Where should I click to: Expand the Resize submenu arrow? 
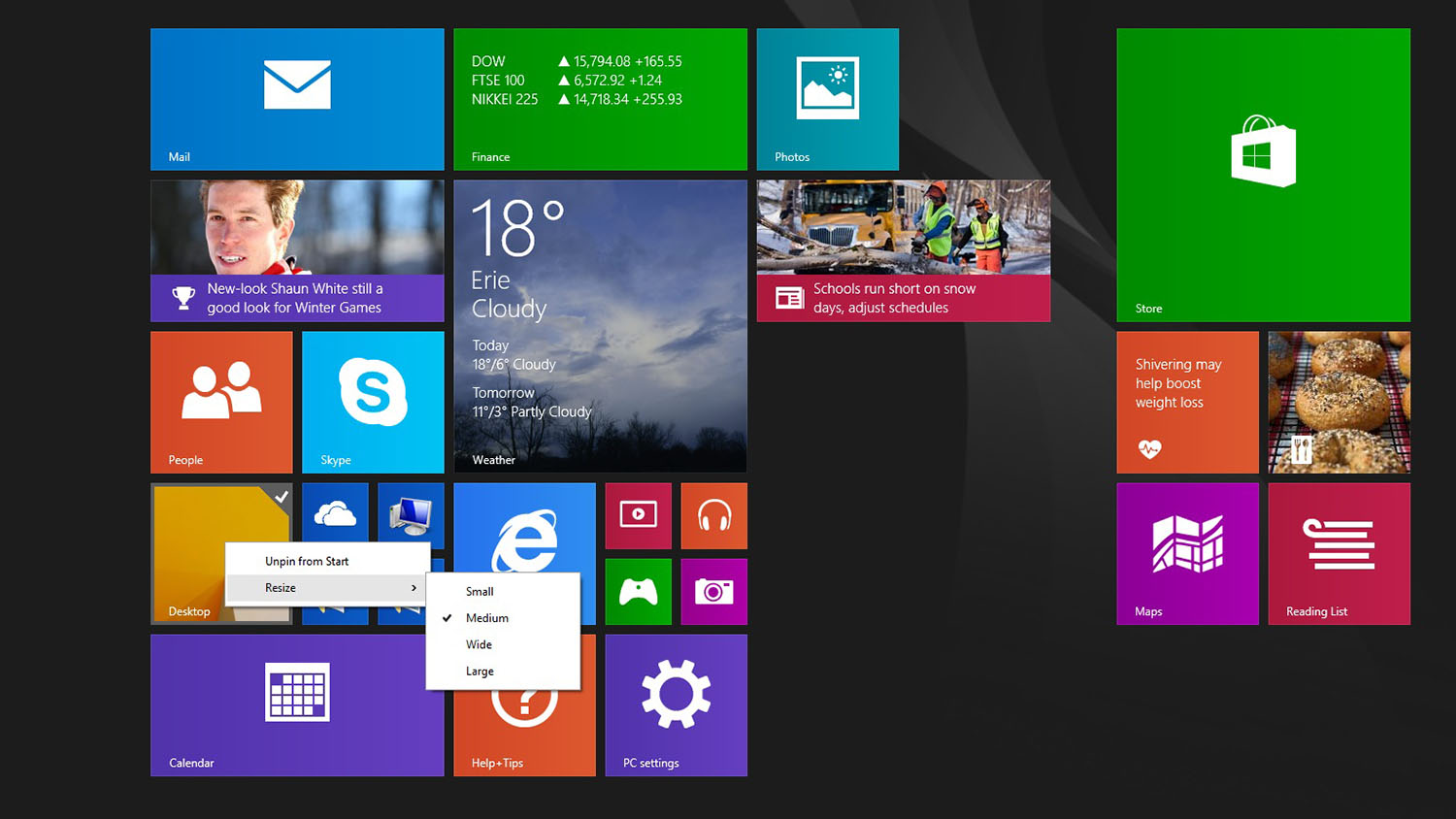414,588
